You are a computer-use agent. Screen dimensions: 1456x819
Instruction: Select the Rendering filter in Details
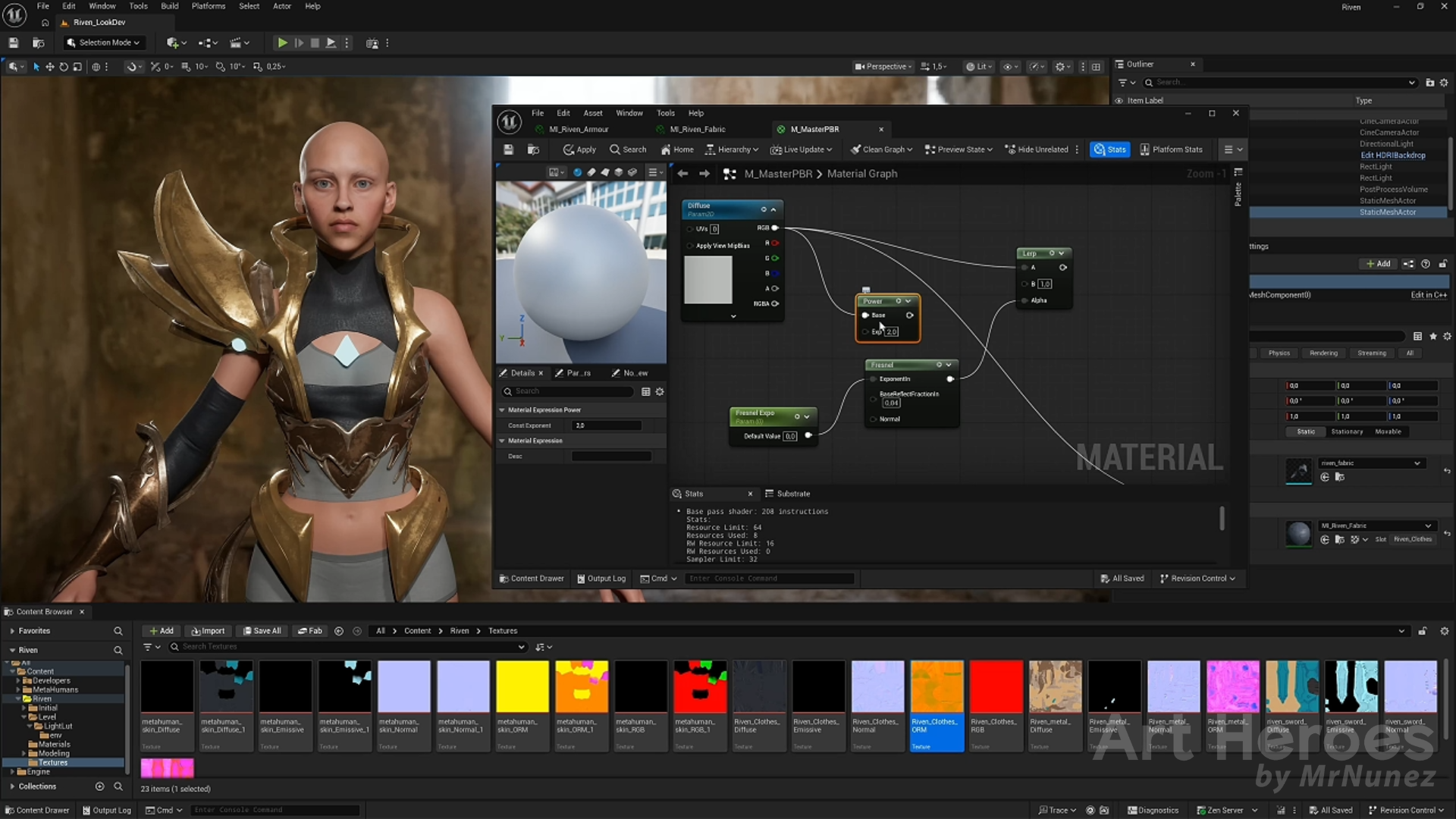pos(1323,353)
